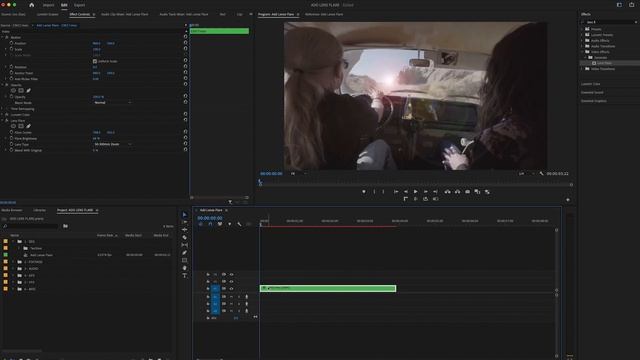640x360 pixels.
Task: Hide track V1 with eye icon
Action: click(x=231, y=289)
